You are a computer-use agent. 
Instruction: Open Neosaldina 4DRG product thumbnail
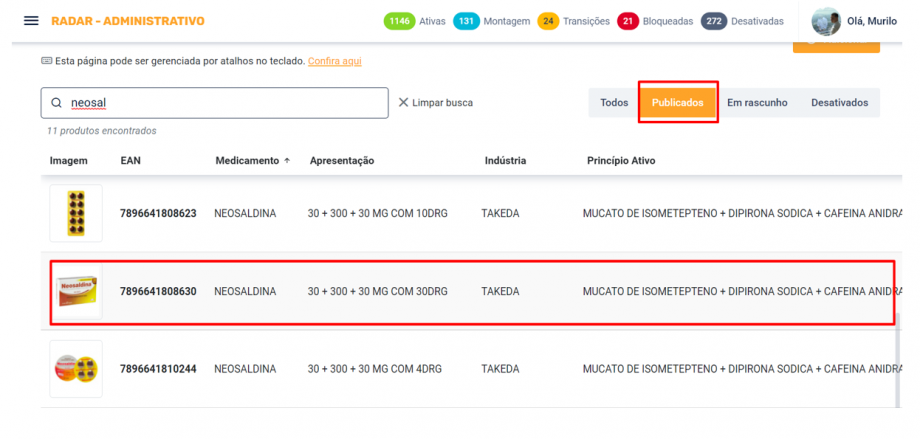(76, 369)
